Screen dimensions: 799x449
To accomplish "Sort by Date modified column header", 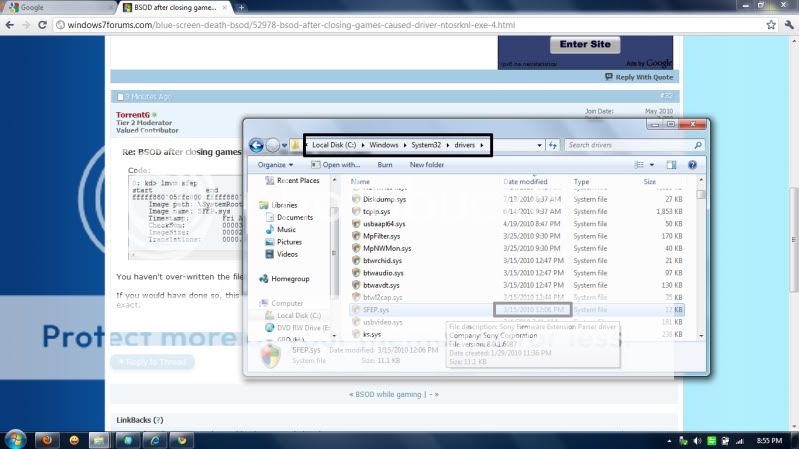I will (525, 181).
